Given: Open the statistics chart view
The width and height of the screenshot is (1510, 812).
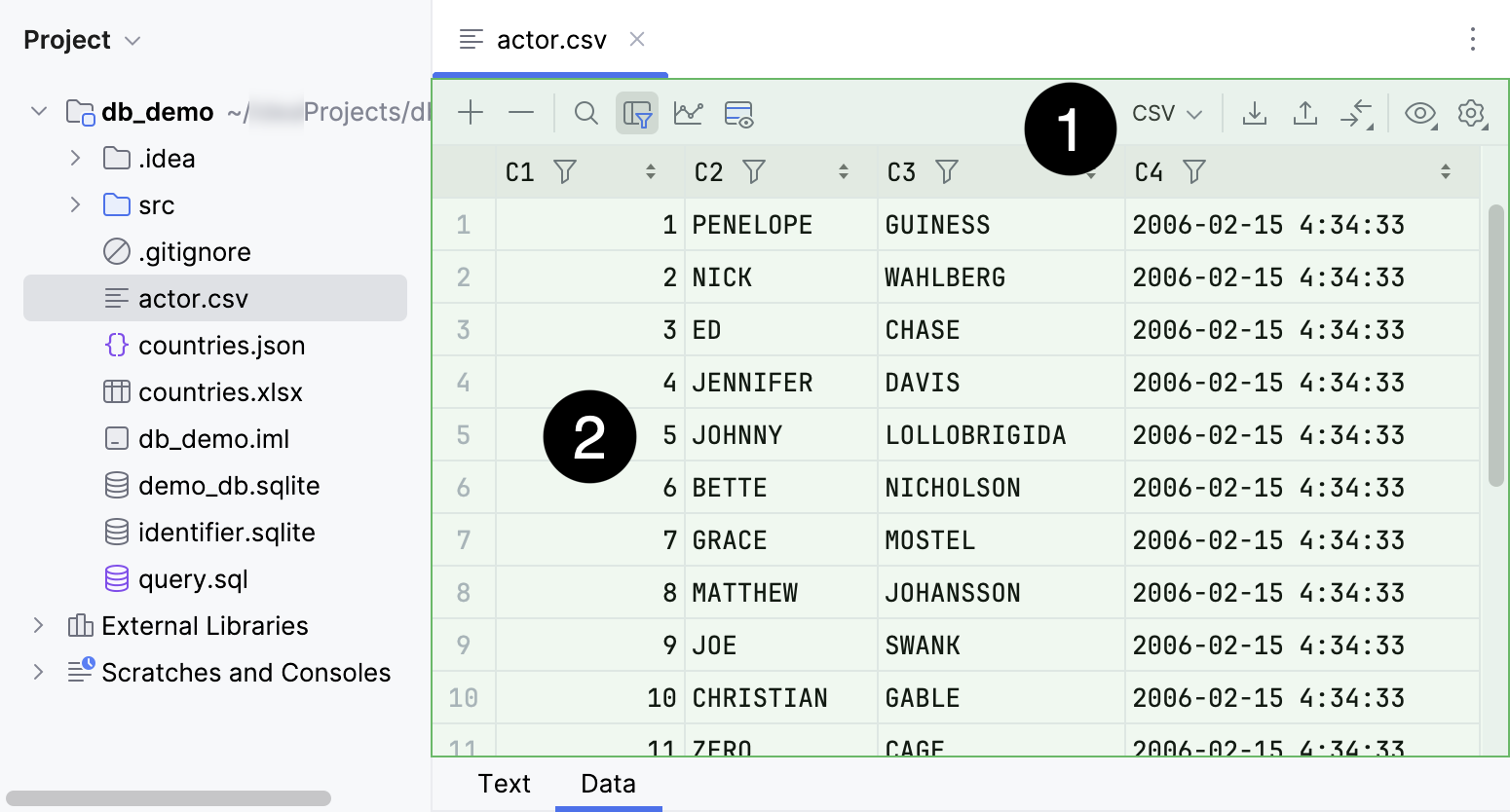Looking at the screenshot, I should click(x=689, y=113).
